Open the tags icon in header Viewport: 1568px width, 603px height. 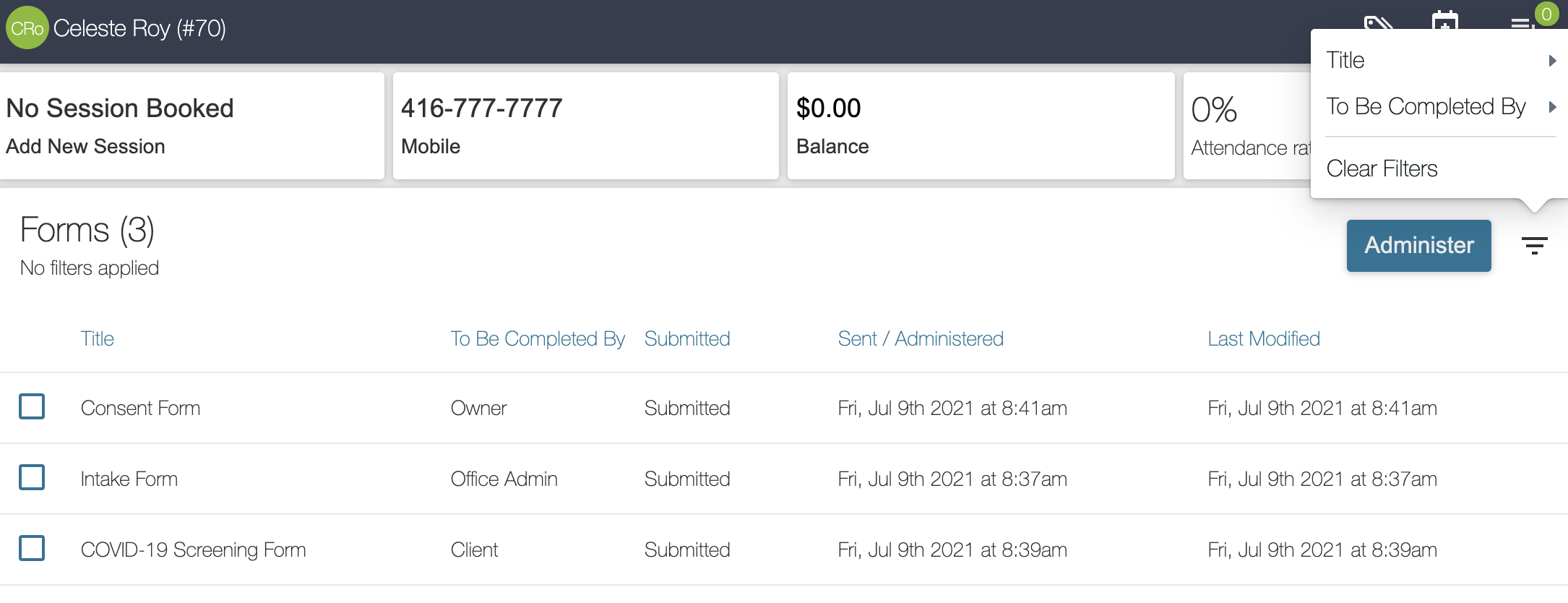coord(1378,22)
